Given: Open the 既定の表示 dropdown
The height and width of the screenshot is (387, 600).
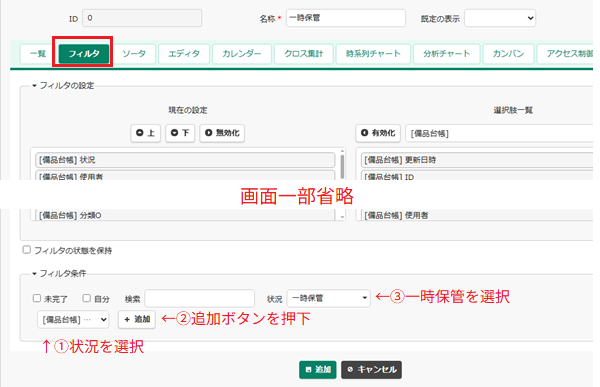Looking at the screenshot, I should [500, 18].
